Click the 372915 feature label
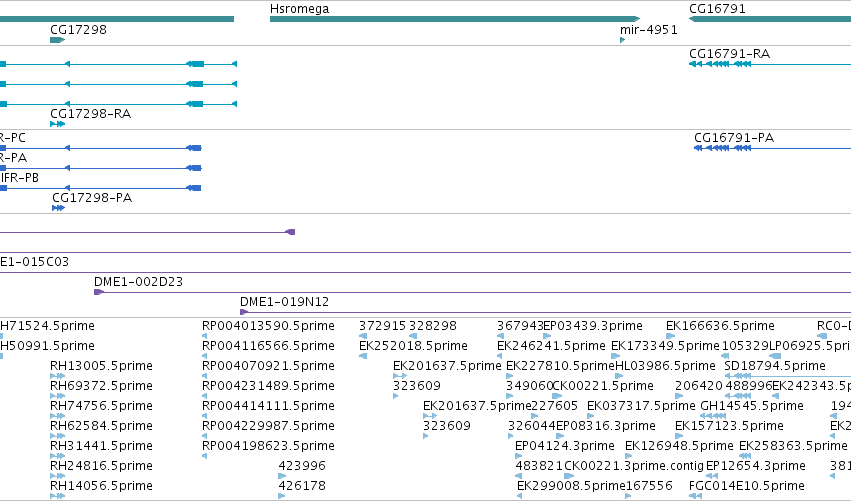Screen dimensions: 851x501 [382, 326]
